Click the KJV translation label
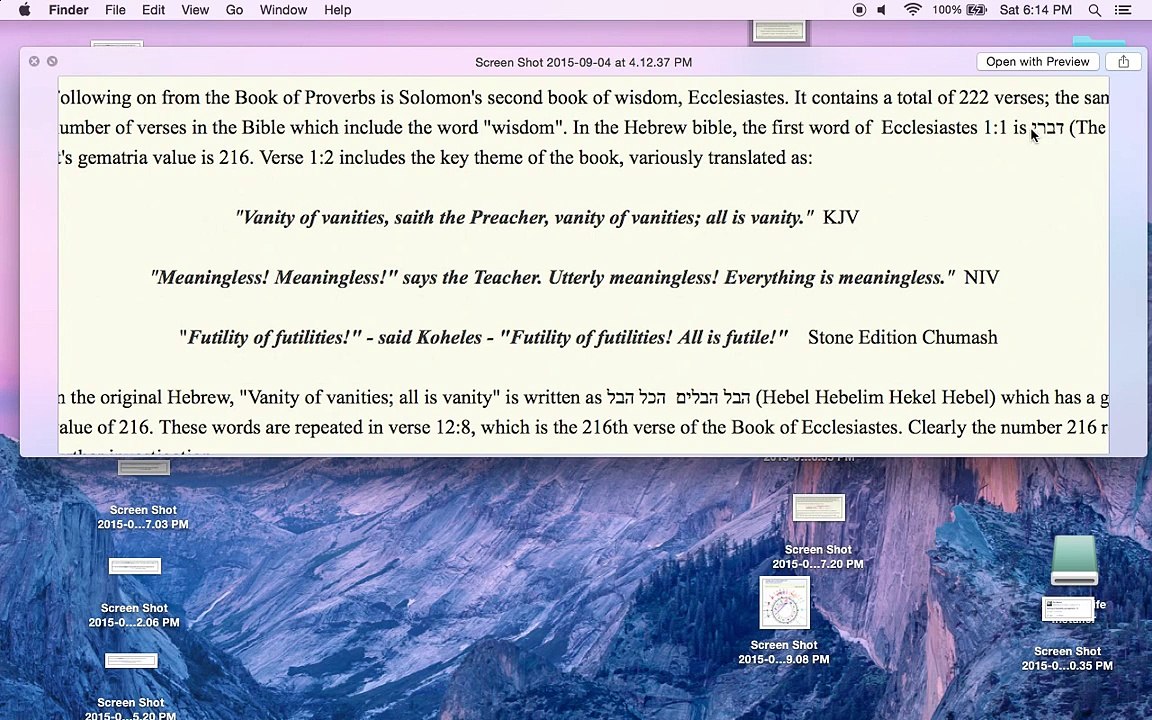The width and height of the screenshot is (1152, 720). click(840, 217)
